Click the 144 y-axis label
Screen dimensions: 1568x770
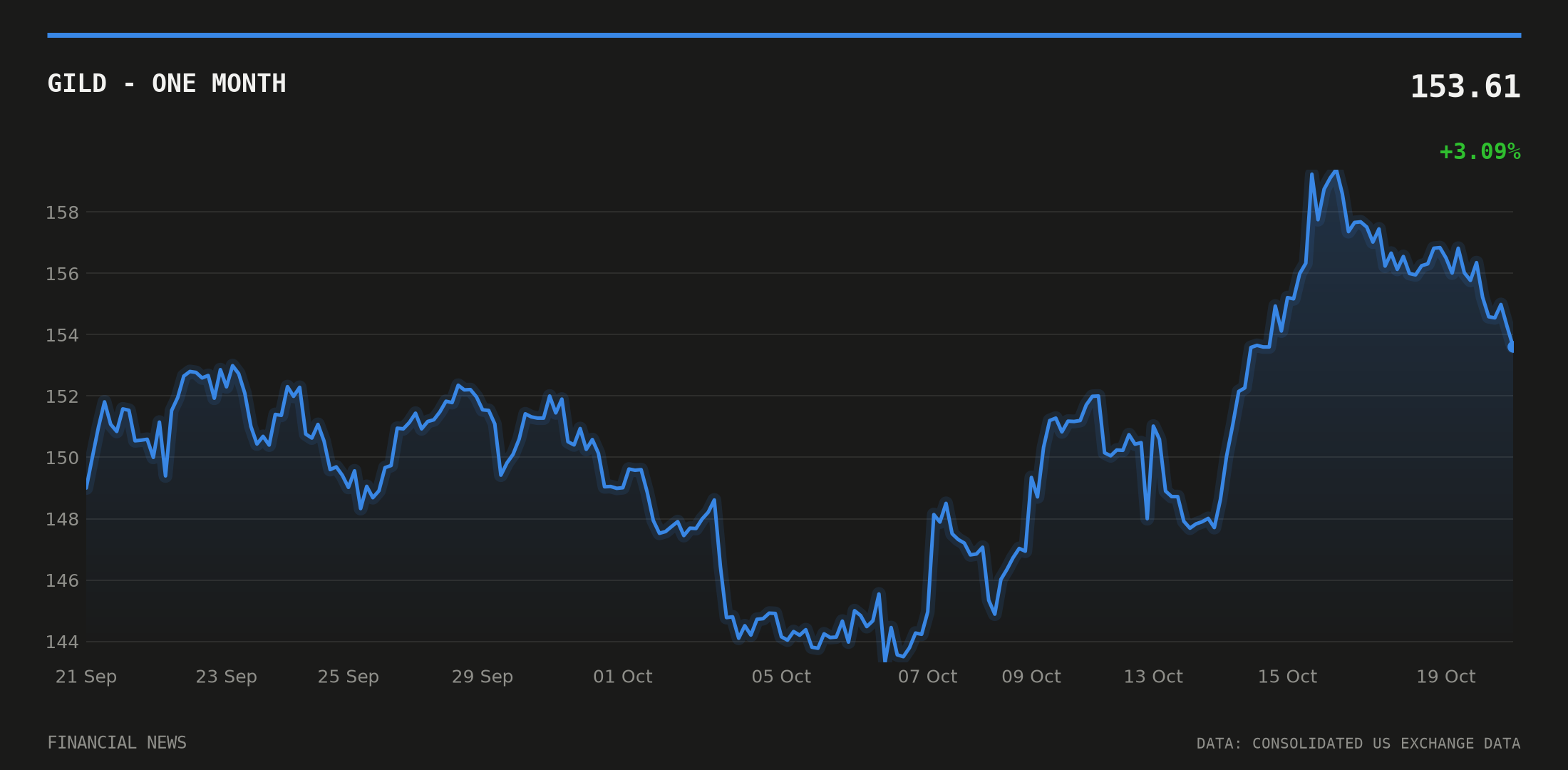[x=62, y=642]
